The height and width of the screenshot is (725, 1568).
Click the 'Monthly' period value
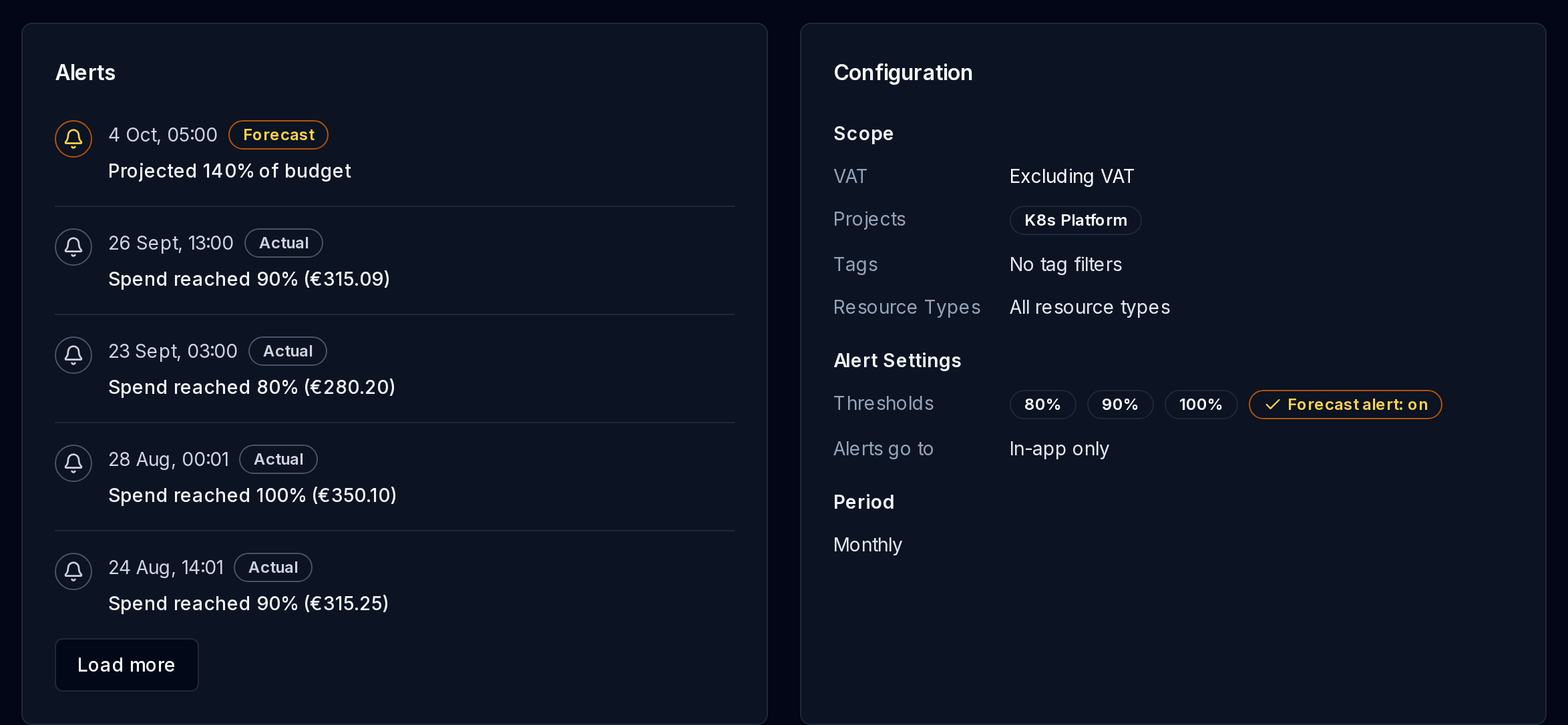[868, 545]
